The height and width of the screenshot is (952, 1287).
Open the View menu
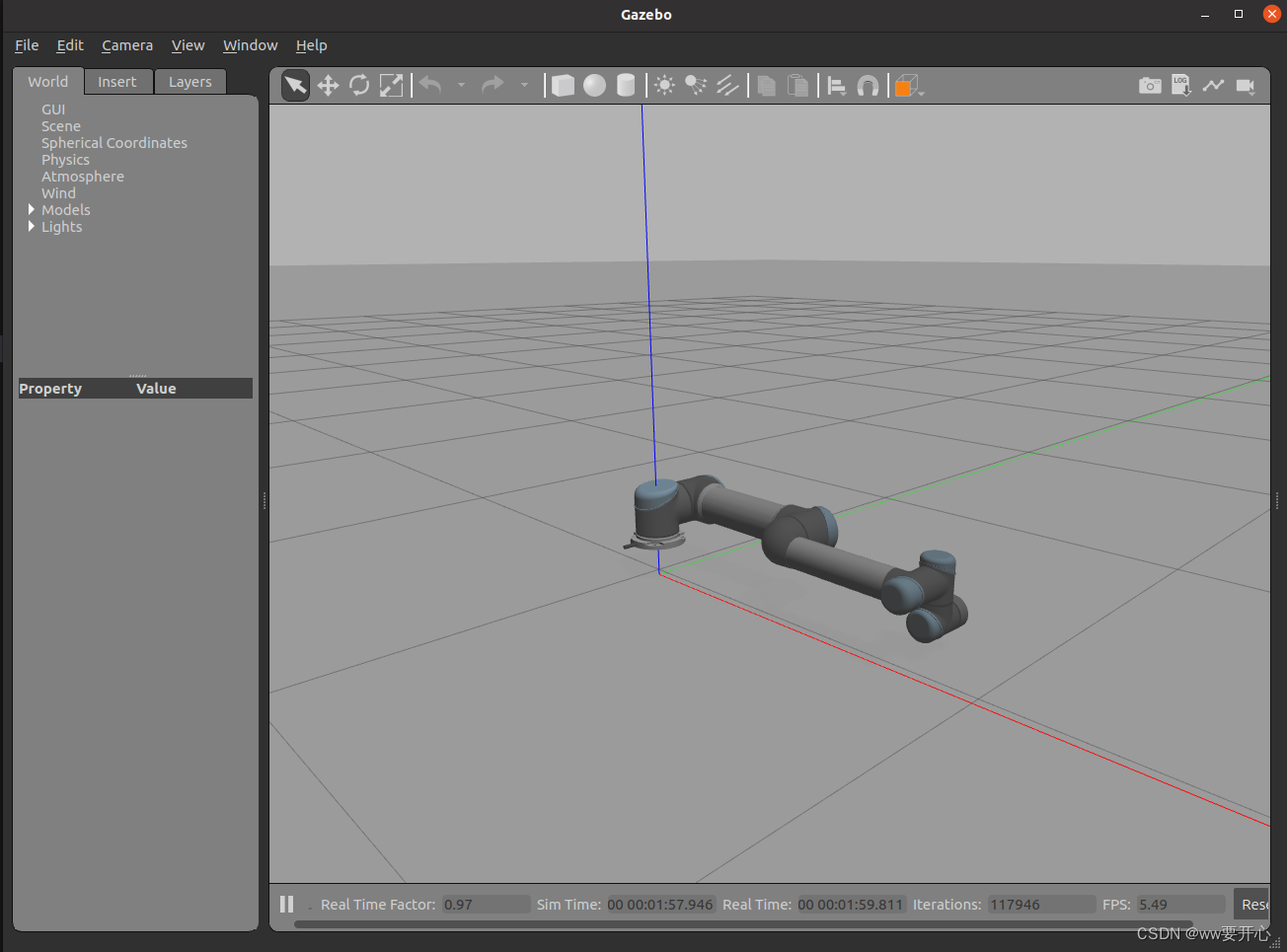click(x=188, y=45)
